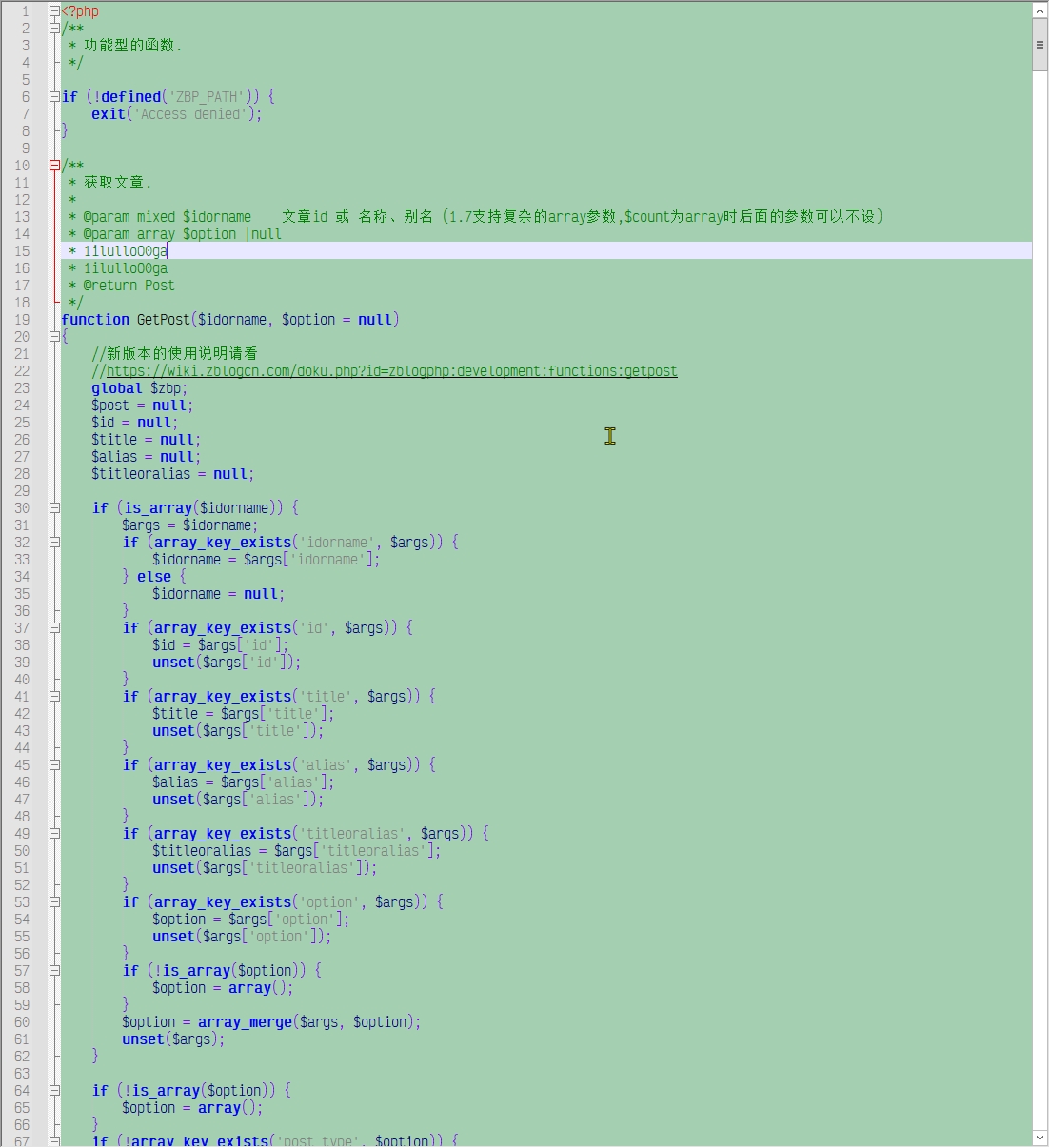
Task: Click the scrollbar up arrow
Action: click(x=1040, y=10)
